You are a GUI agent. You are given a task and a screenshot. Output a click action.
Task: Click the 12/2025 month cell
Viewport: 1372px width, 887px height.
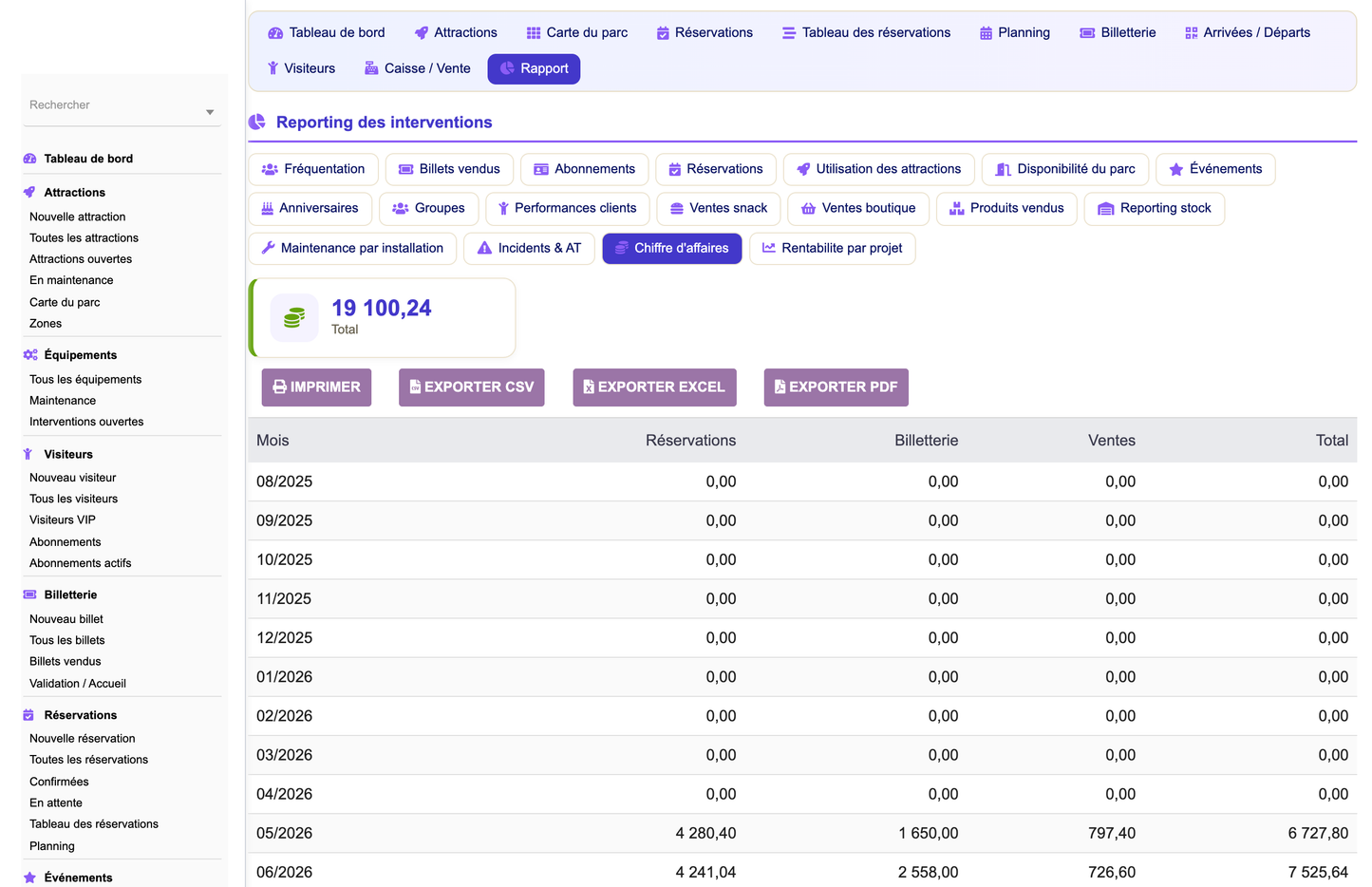tap(284, 638)
